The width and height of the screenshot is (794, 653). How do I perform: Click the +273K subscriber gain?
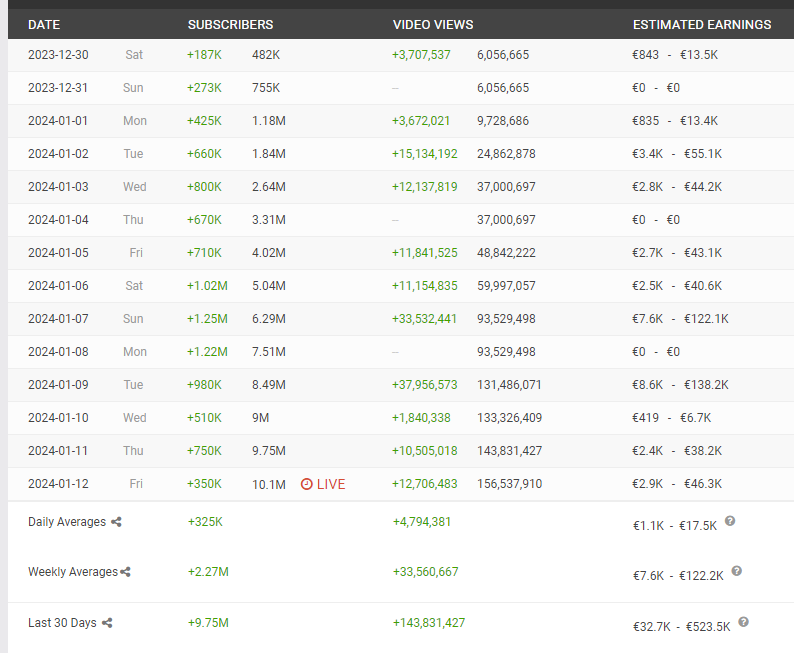pos(204,88)
